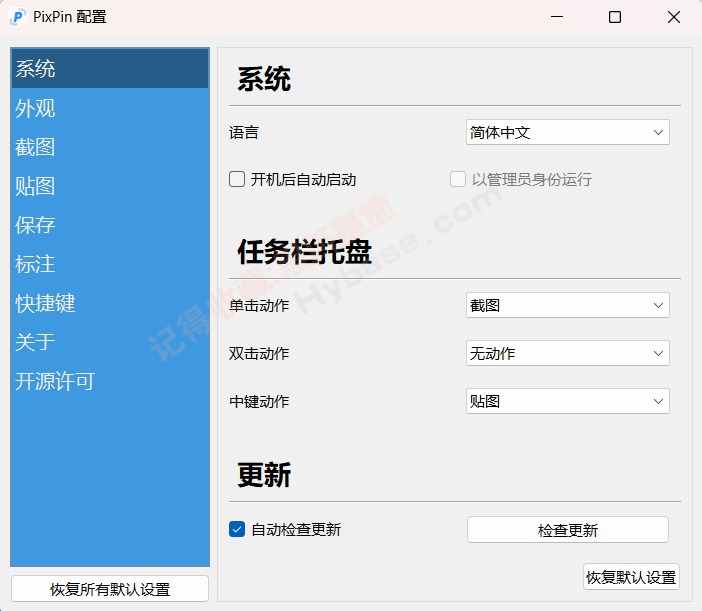
Task: Click the 更新 section heading
Action: (264, 475)
